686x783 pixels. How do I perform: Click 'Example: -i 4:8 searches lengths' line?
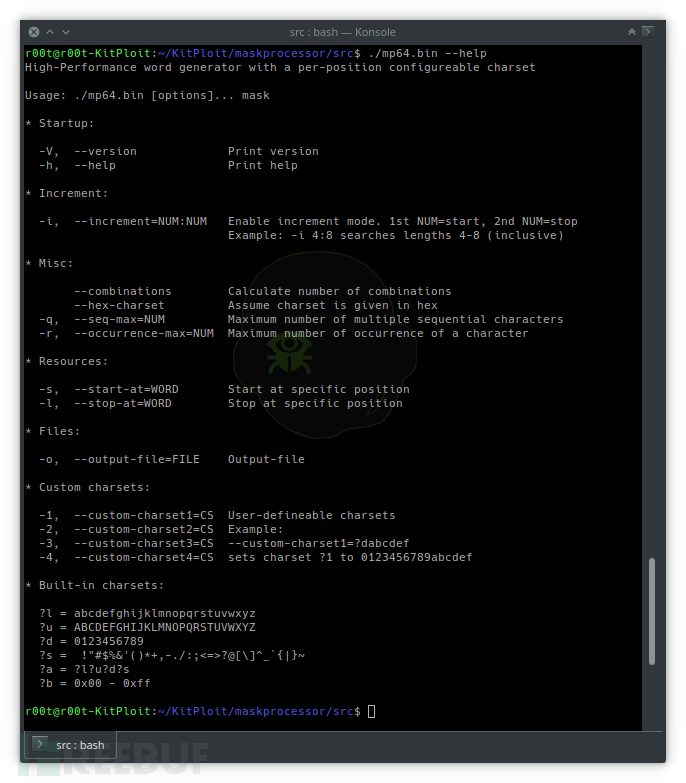pos(395,235)
